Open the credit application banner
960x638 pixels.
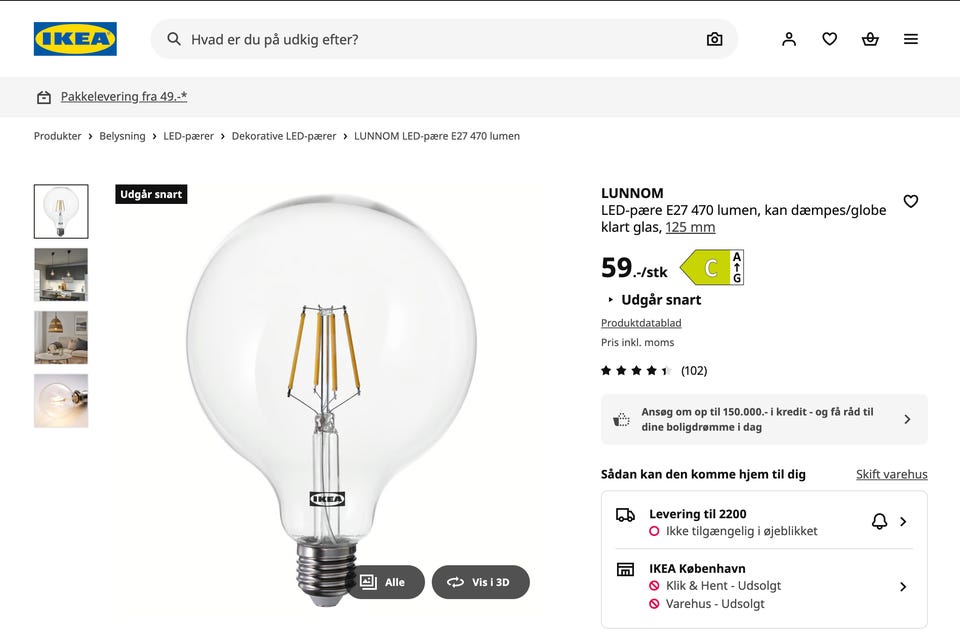pos(764,419)
